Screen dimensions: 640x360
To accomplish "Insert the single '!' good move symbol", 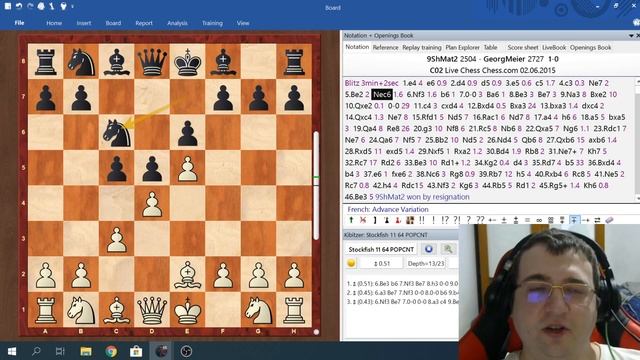I will (x=433, y=220).
